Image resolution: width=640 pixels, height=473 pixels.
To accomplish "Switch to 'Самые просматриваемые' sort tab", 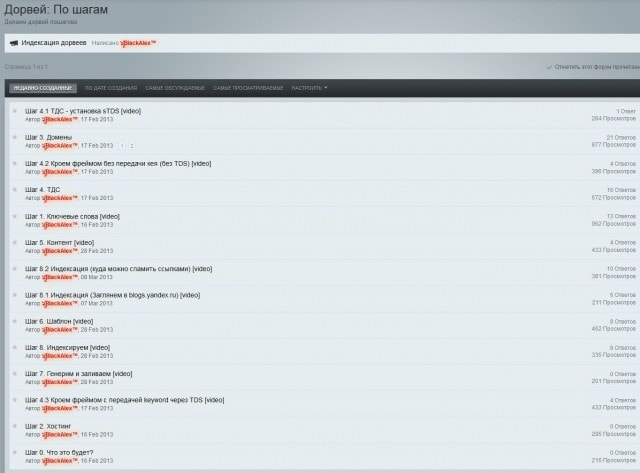I will click(248, 88).
